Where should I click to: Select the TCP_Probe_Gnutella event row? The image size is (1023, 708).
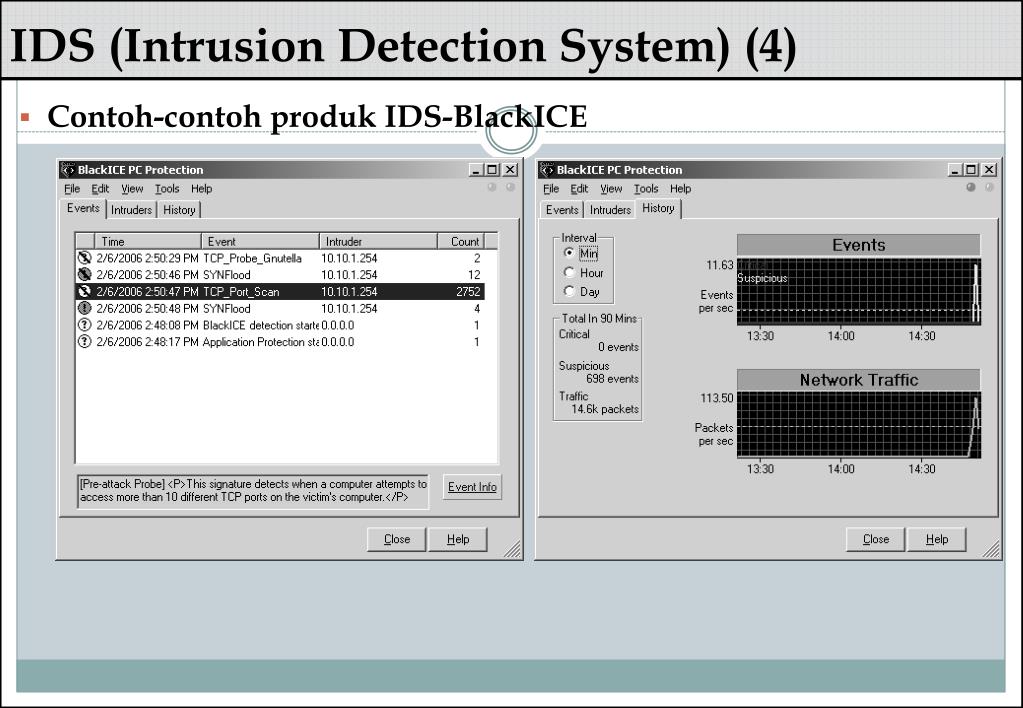(x=280, y=258)
